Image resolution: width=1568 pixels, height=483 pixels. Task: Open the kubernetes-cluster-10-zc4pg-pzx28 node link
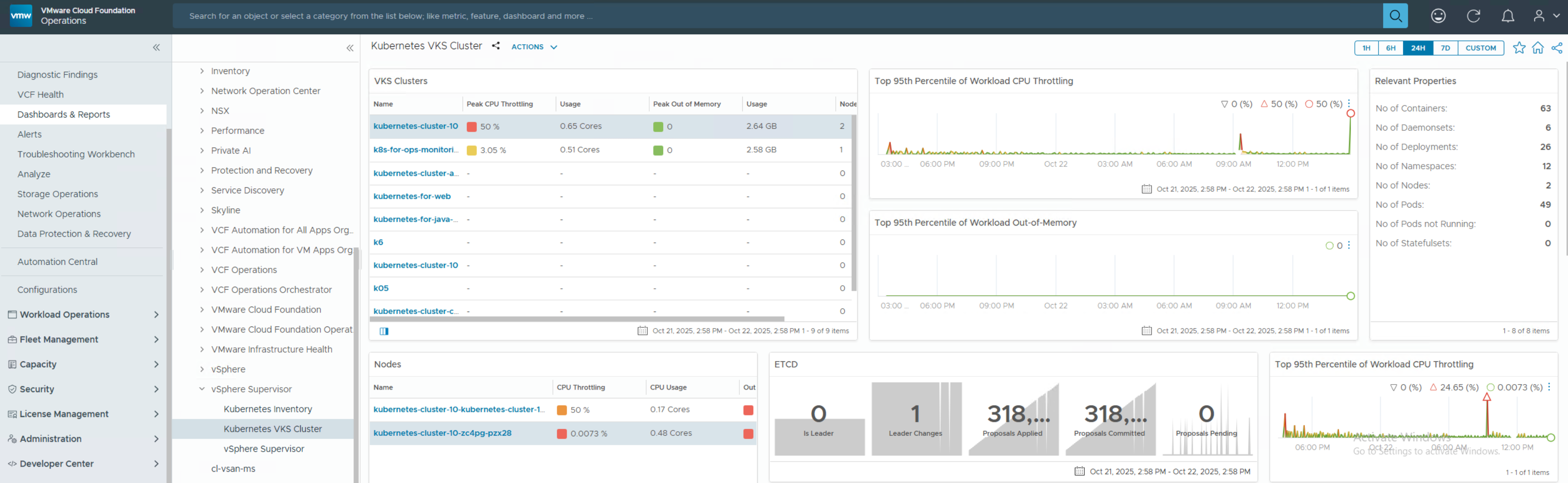tap(442, 433)
